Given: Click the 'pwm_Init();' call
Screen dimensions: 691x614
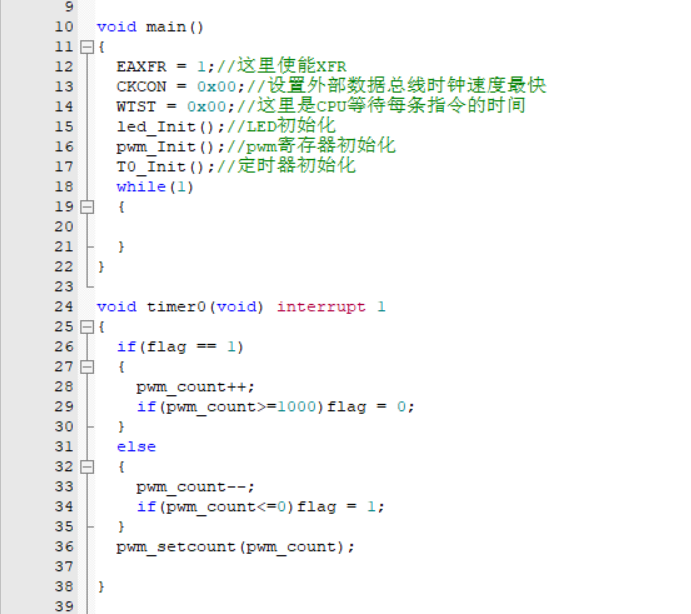Looking at the screenshot, I should pos(171,147).
